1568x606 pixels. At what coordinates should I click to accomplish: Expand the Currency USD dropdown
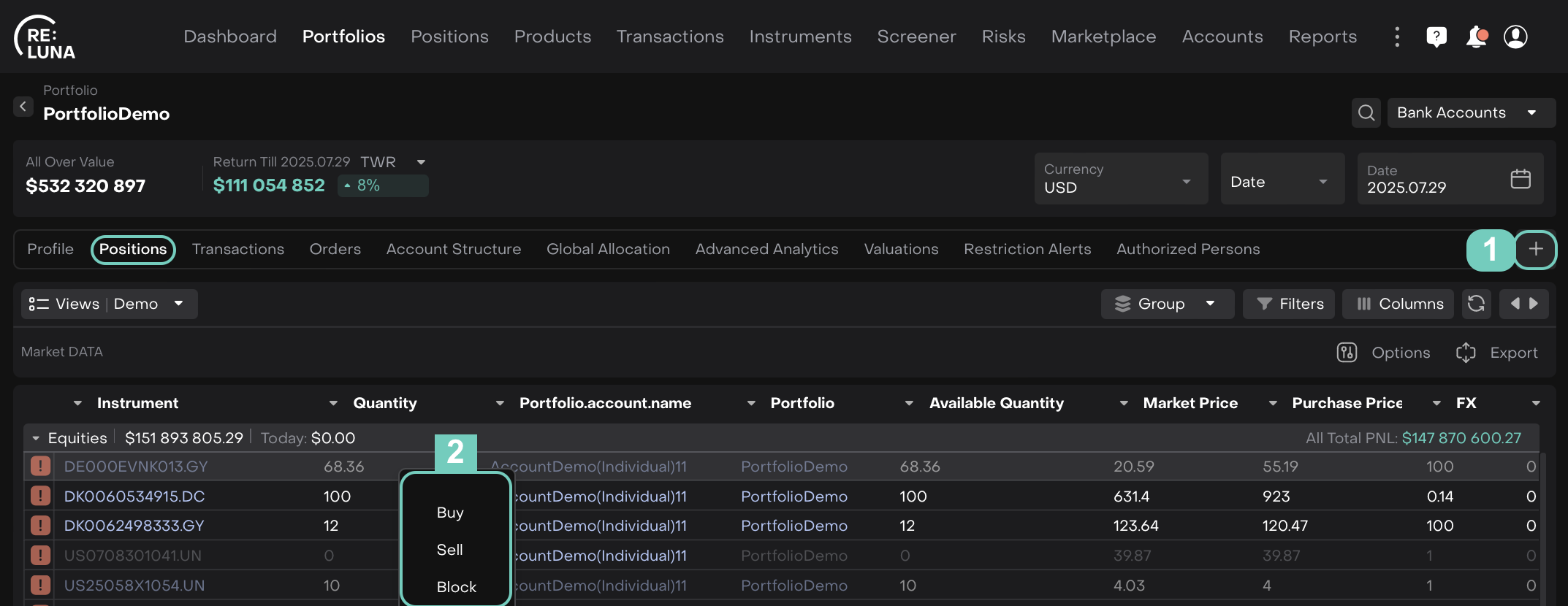1121,179
